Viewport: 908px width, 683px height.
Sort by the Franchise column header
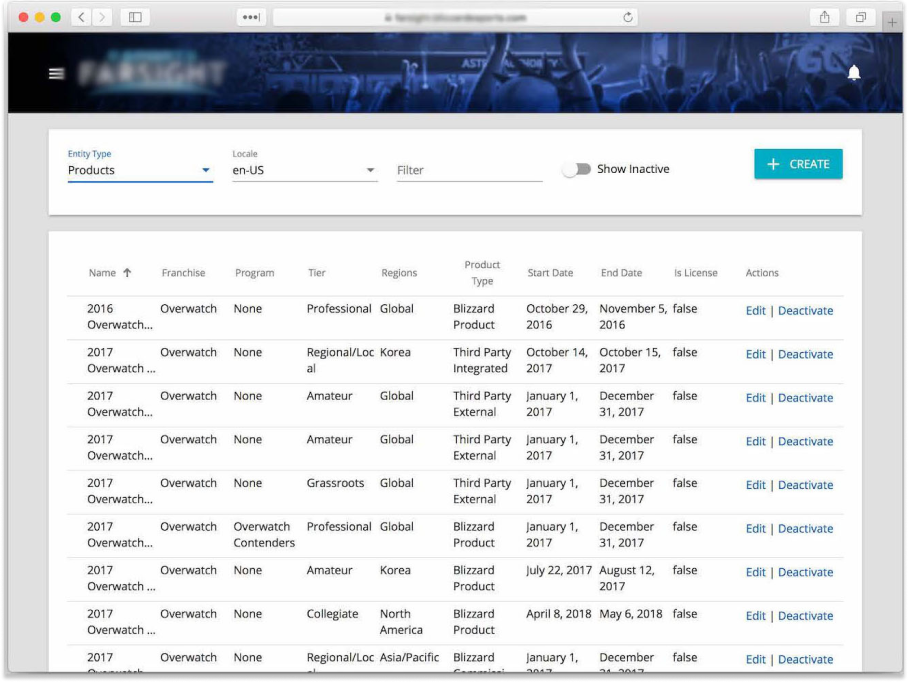184,273
